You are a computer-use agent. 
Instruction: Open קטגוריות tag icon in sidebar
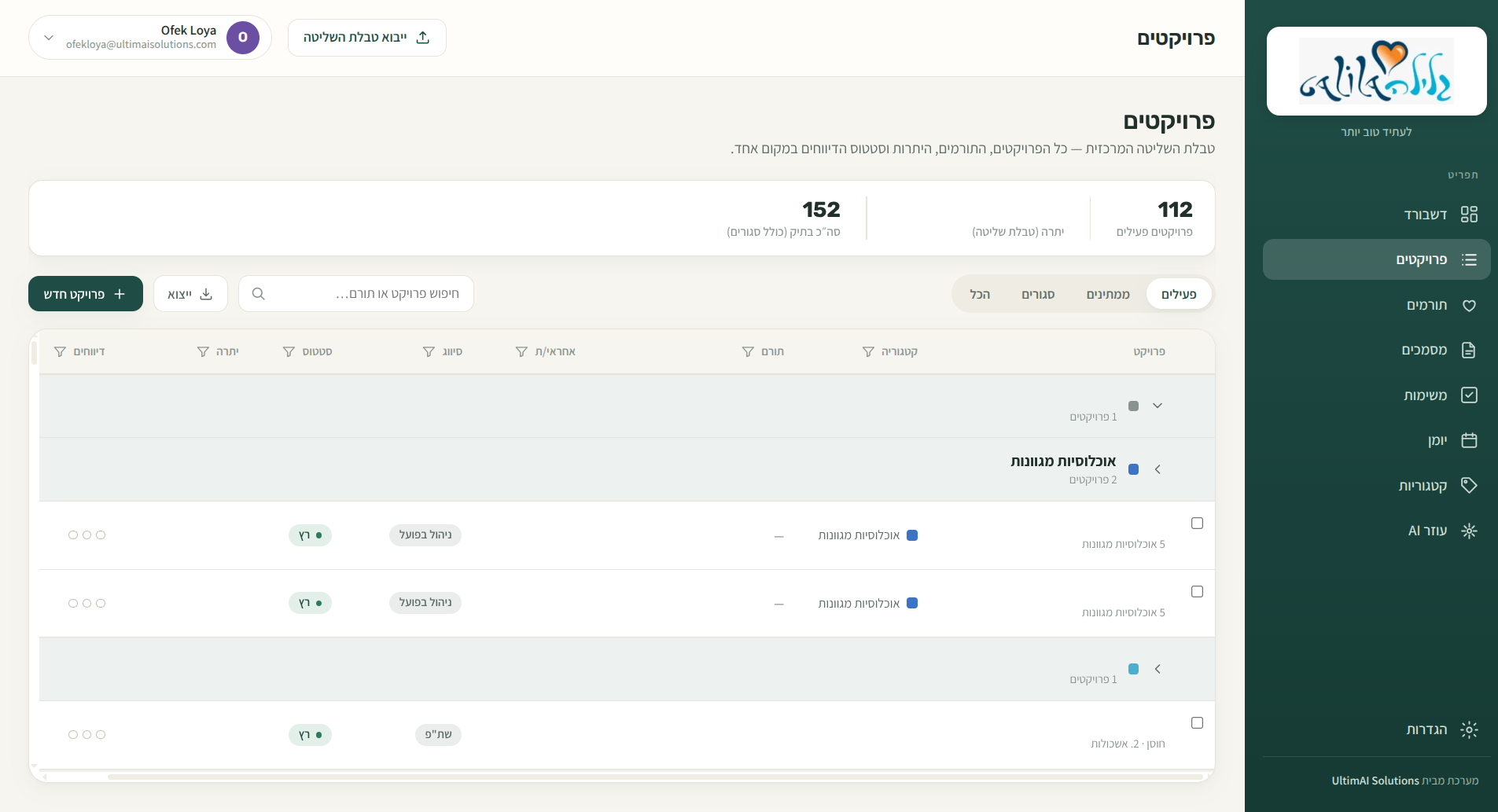pos(1469,486)
